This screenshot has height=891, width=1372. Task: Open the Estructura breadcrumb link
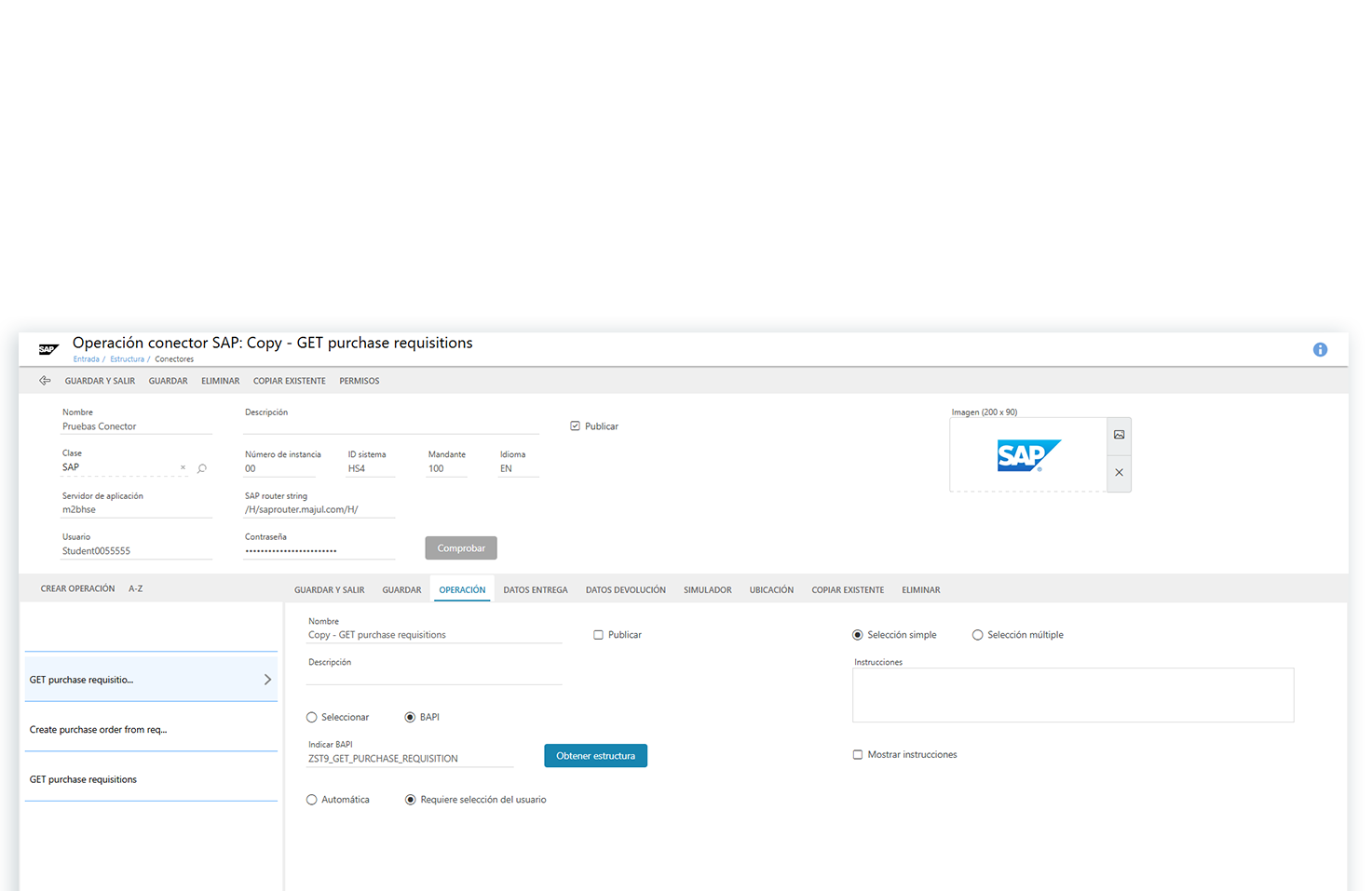tap(127, 358)
